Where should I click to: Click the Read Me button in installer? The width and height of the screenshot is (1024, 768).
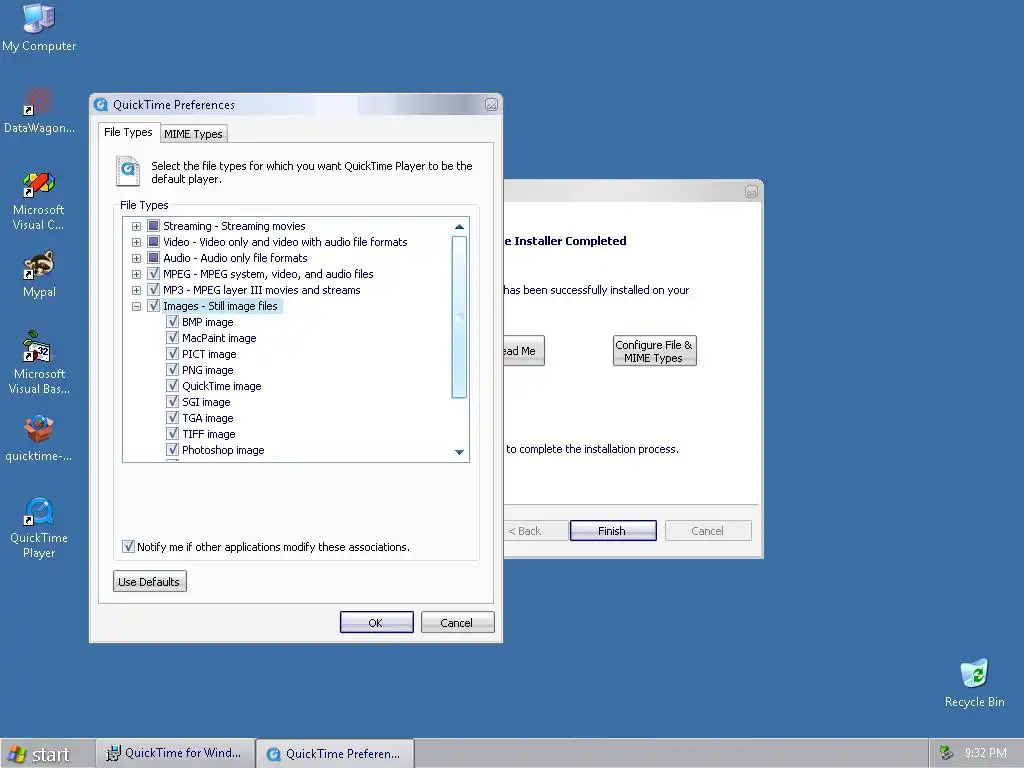tap(524, 351)
